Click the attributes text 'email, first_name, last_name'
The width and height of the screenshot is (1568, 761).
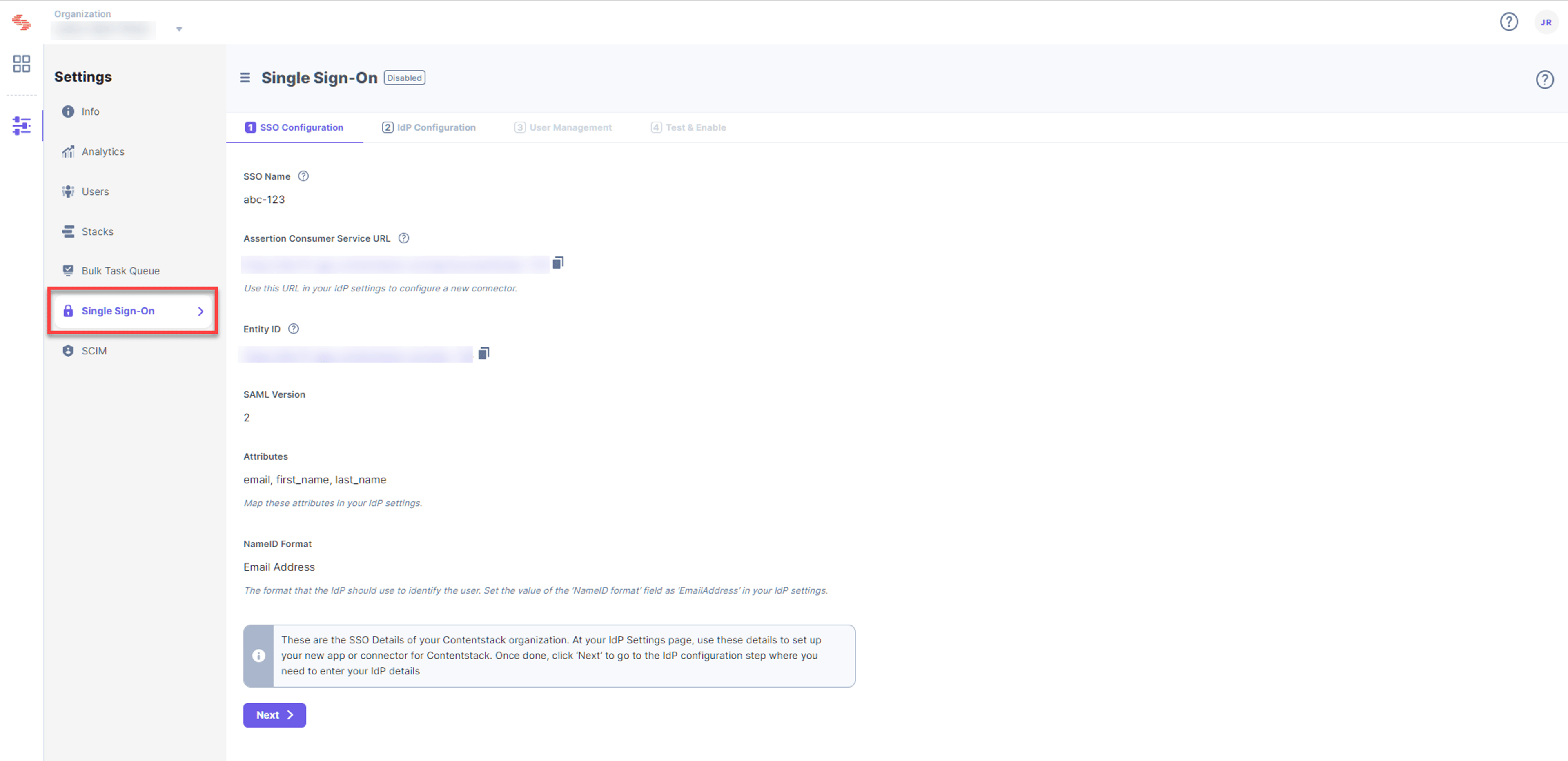315,480
